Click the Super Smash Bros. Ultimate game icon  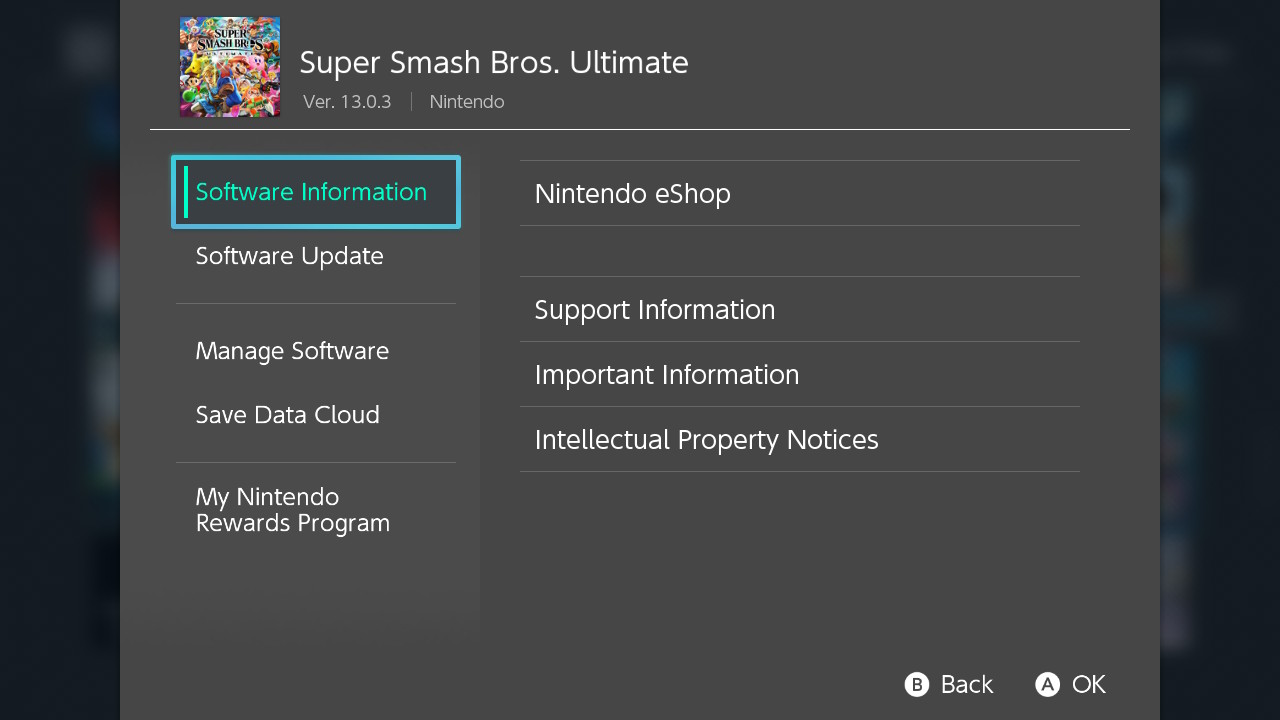[230, 67]
